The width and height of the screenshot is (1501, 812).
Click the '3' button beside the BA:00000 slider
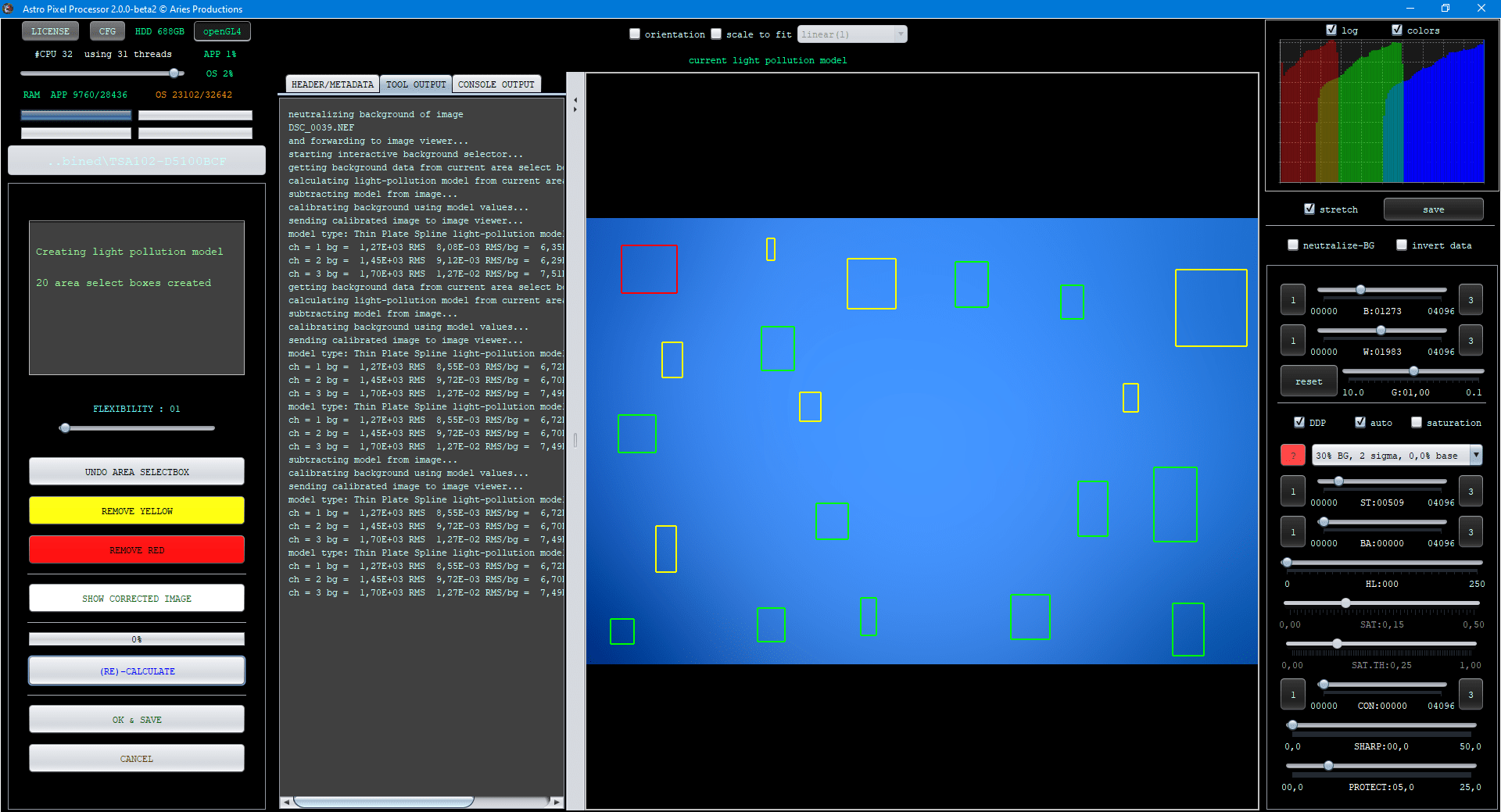[x=1471, y=532]
